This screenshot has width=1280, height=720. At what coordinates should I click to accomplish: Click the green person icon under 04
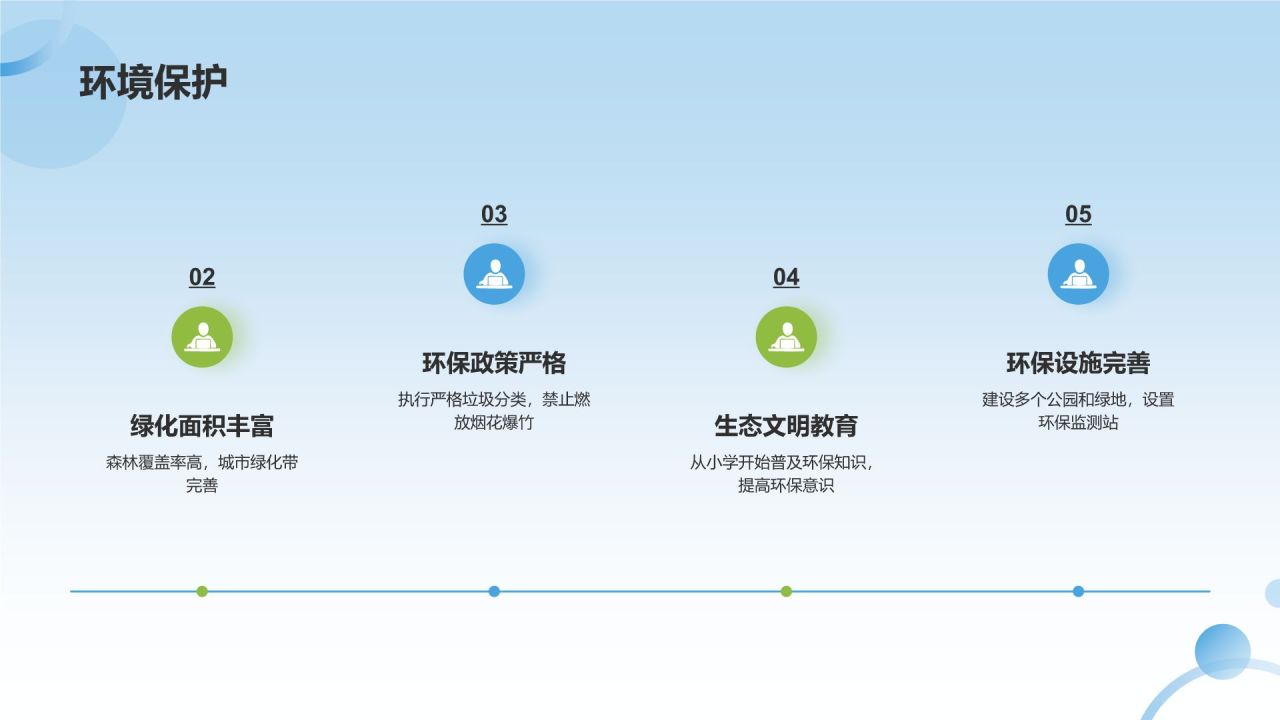(786, 337)
